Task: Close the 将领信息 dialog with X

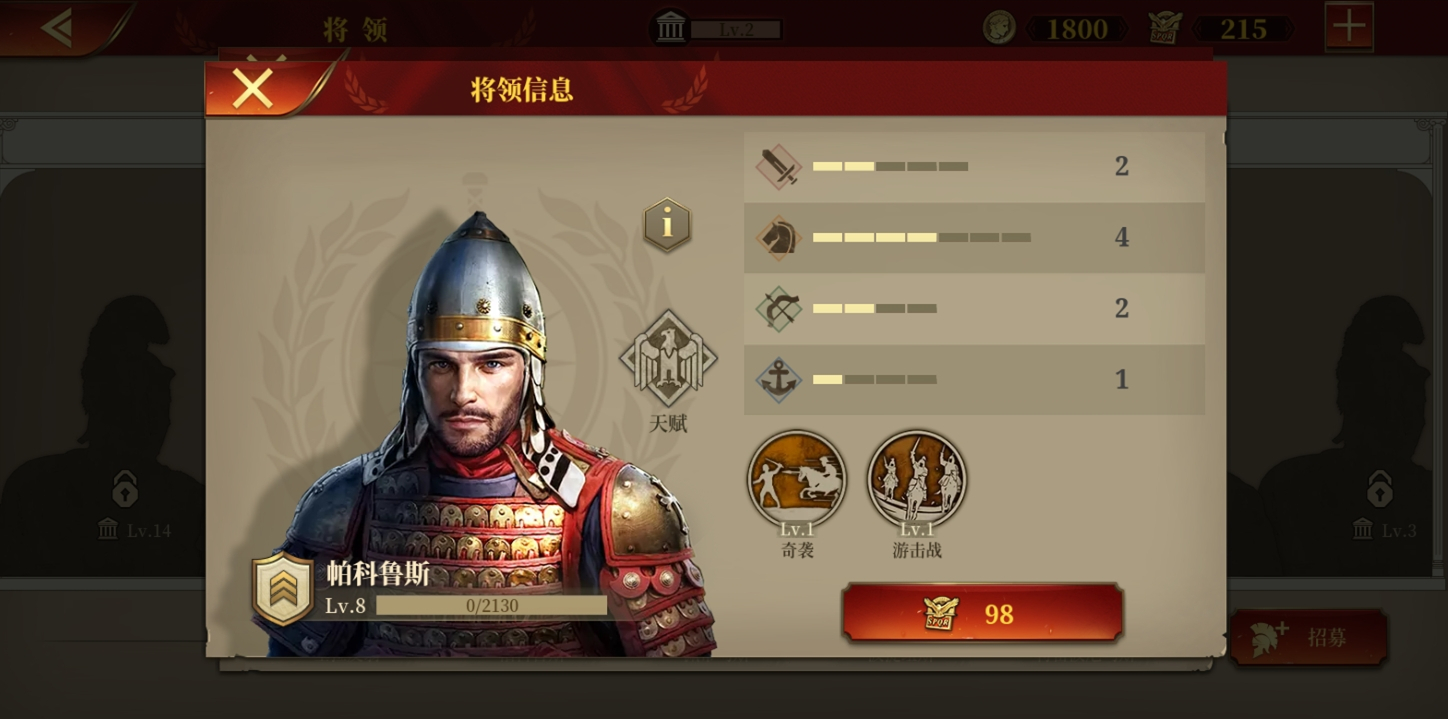Action: [254, 89]
